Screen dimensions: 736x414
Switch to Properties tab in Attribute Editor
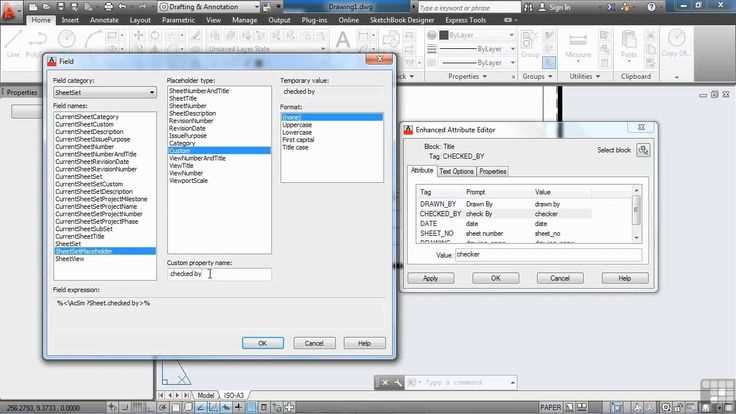tap(492, 171)
